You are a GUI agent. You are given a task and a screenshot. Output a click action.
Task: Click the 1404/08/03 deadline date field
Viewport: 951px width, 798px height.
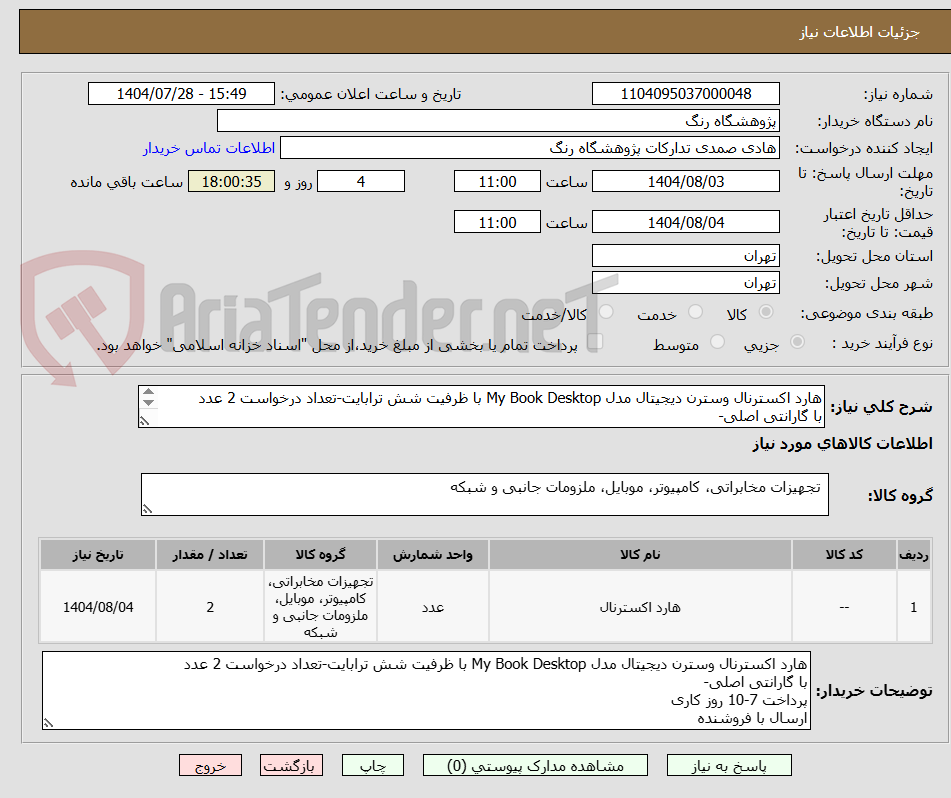(686, 181)
